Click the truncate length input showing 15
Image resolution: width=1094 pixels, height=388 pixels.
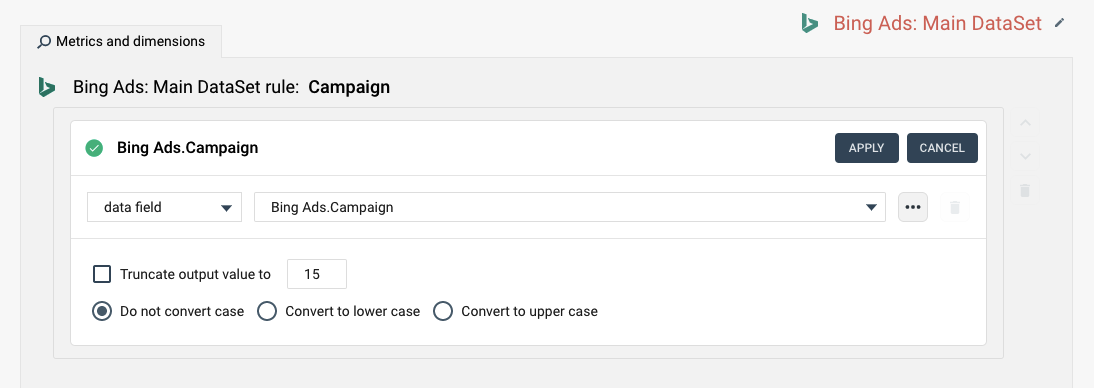coord(317,274)
